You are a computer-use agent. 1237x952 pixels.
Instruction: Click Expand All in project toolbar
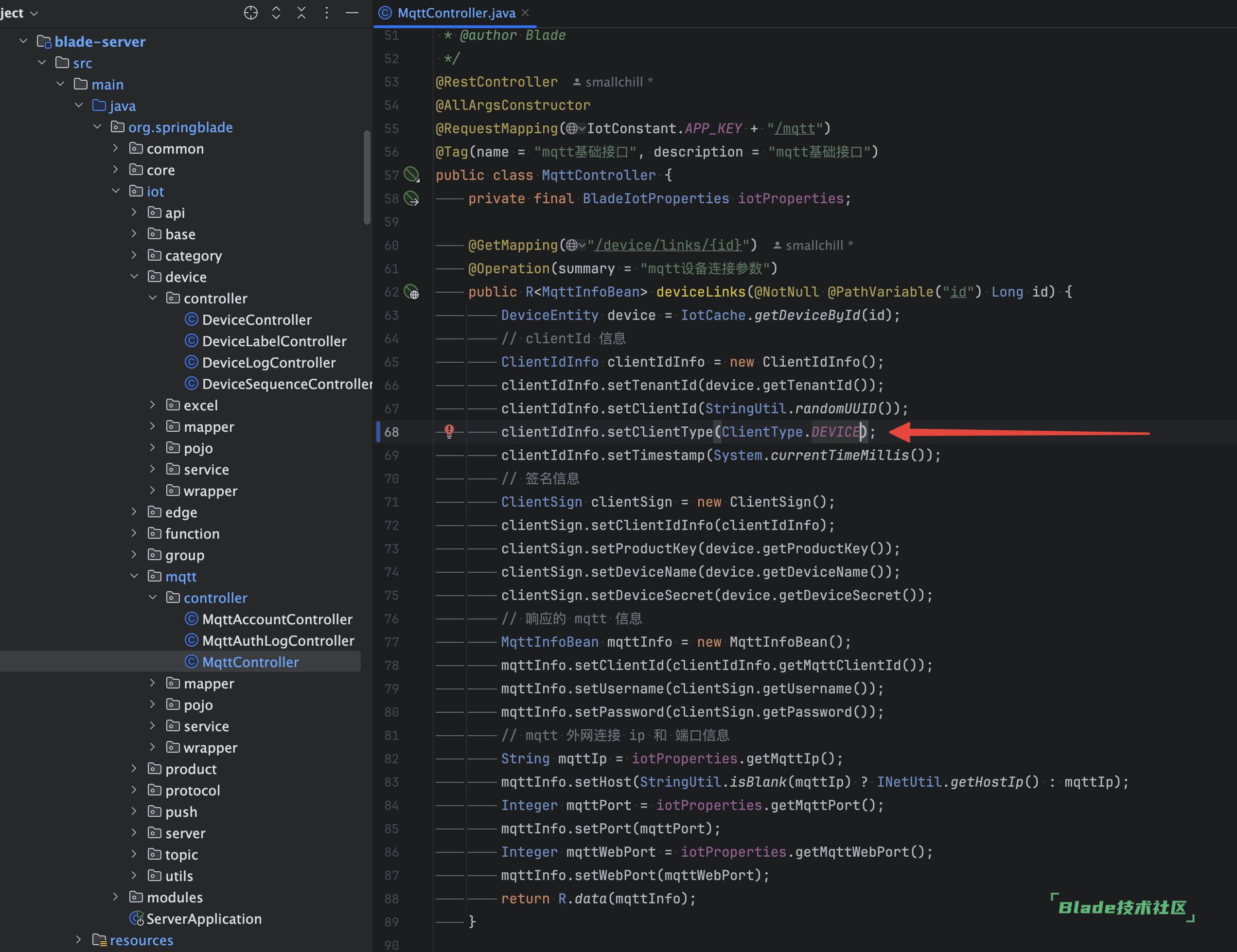[x=276, y=13]
